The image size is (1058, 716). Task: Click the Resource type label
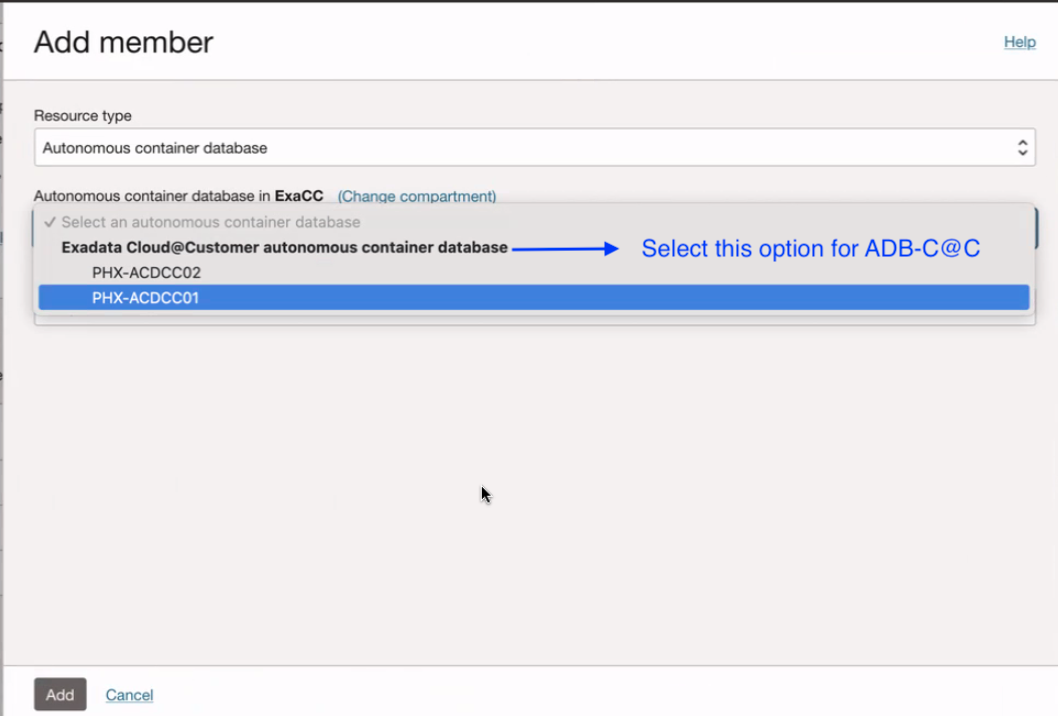83,115
